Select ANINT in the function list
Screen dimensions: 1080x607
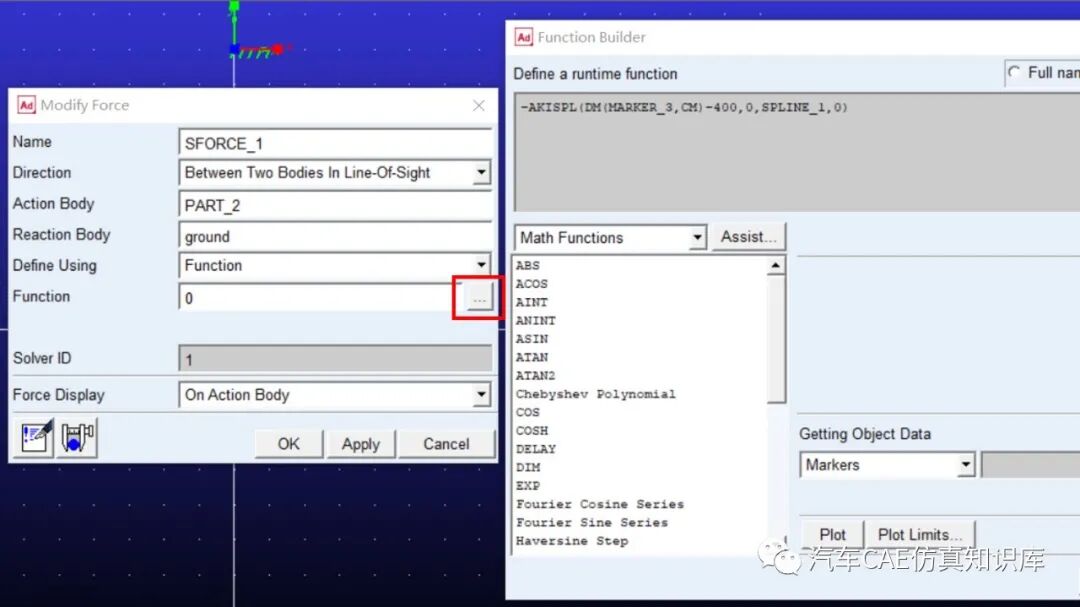coord(535,320)
